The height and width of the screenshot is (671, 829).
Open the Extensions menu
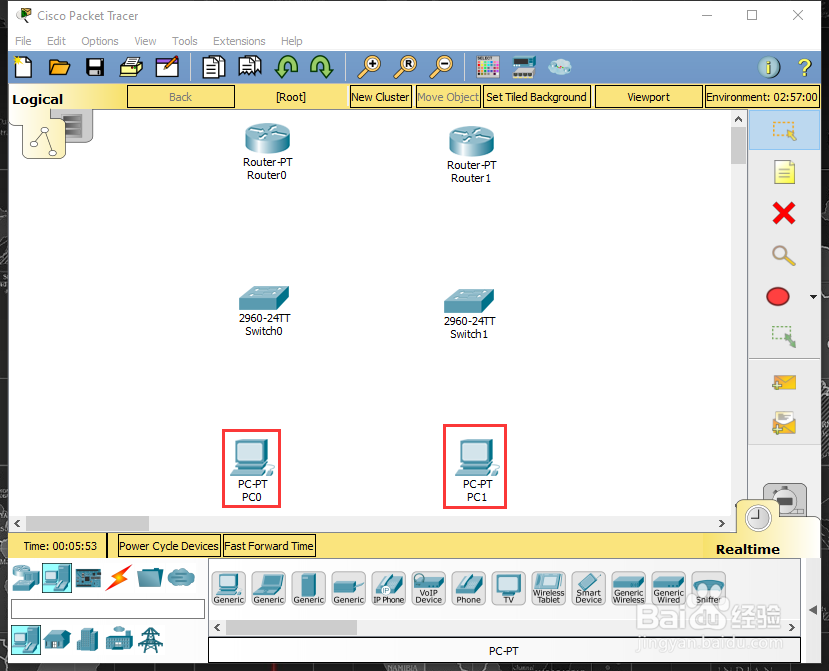coord(239,41)
